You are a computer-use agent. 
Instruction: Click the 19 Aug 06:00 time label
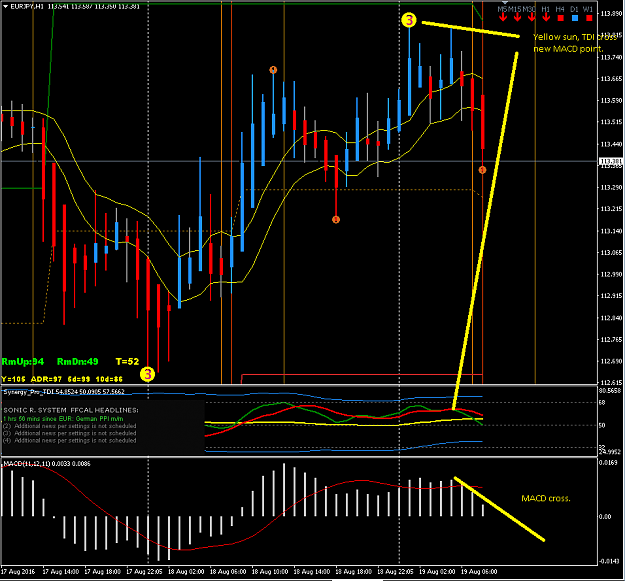479,572
